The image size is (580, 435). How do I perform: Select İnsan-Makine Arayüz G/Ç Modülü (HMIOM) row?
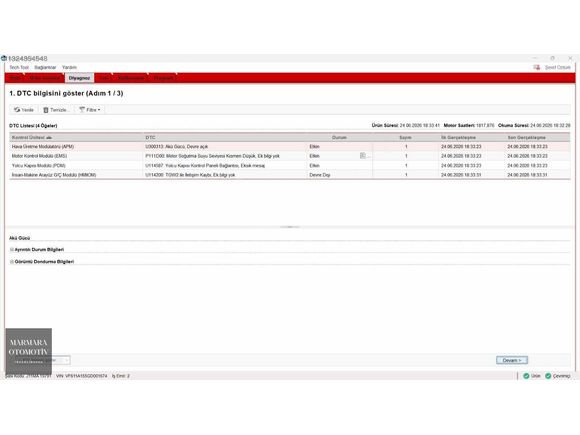pyautogui.click(x=290, y=175)
